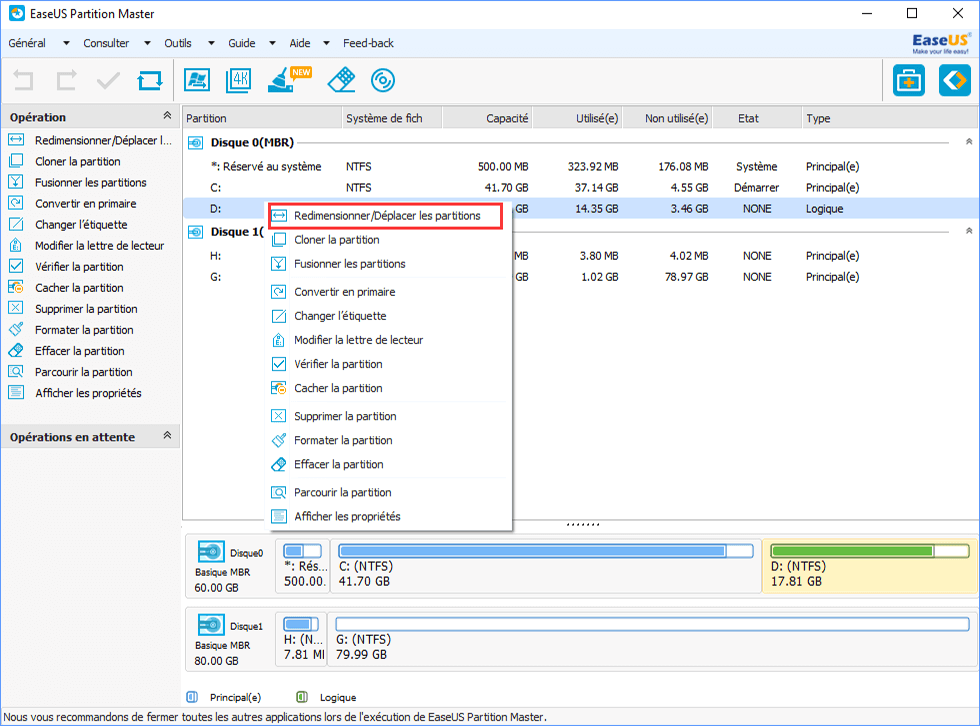Click the blue backup toolkit icon
The height and width of the screenshot is (726, 980).
[x=908, y=81]
